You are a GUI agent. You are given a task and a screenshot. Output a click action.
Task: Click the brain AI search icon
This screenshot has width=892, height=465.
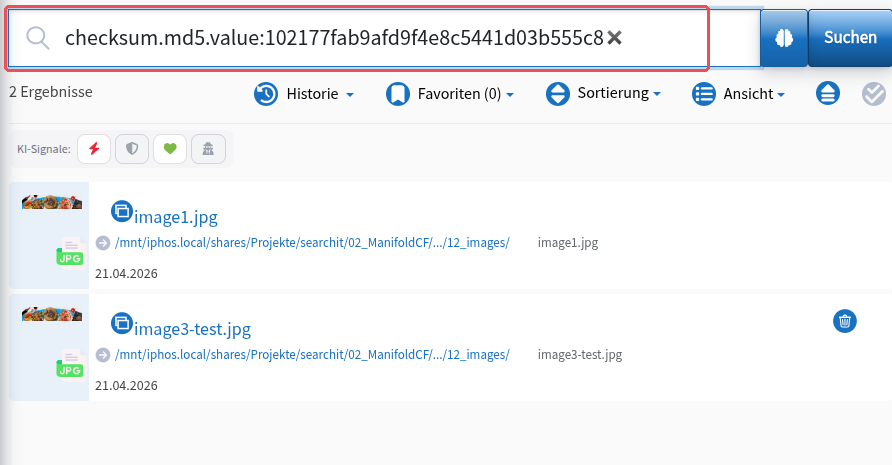[784, 38]
